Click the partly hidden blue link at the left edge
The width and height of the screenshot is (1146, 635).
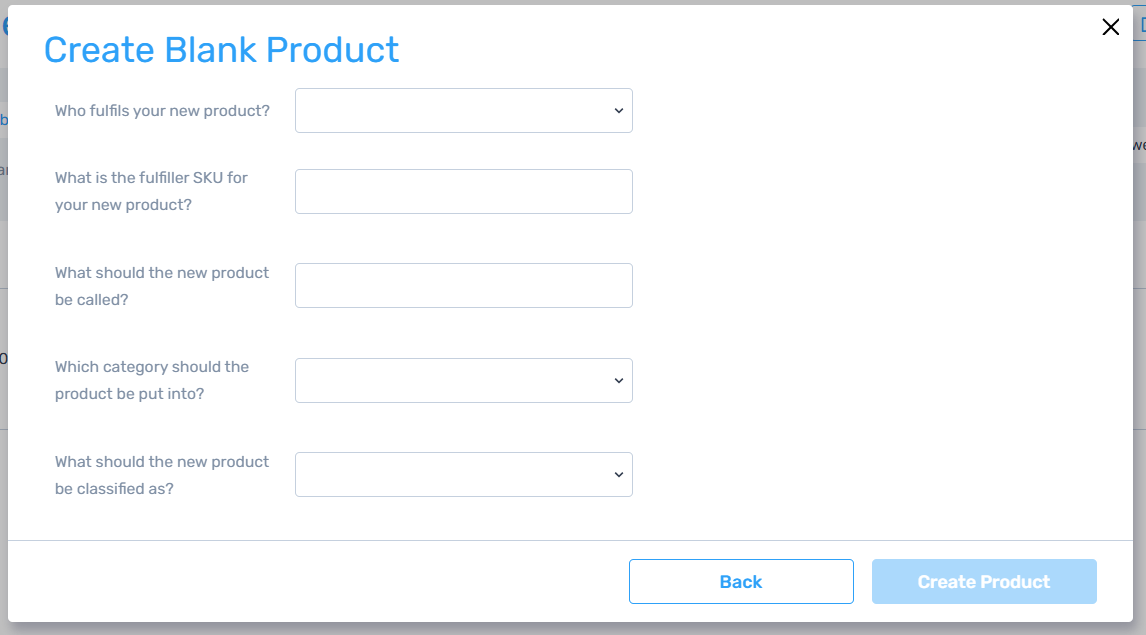click(x=4, y=120)
